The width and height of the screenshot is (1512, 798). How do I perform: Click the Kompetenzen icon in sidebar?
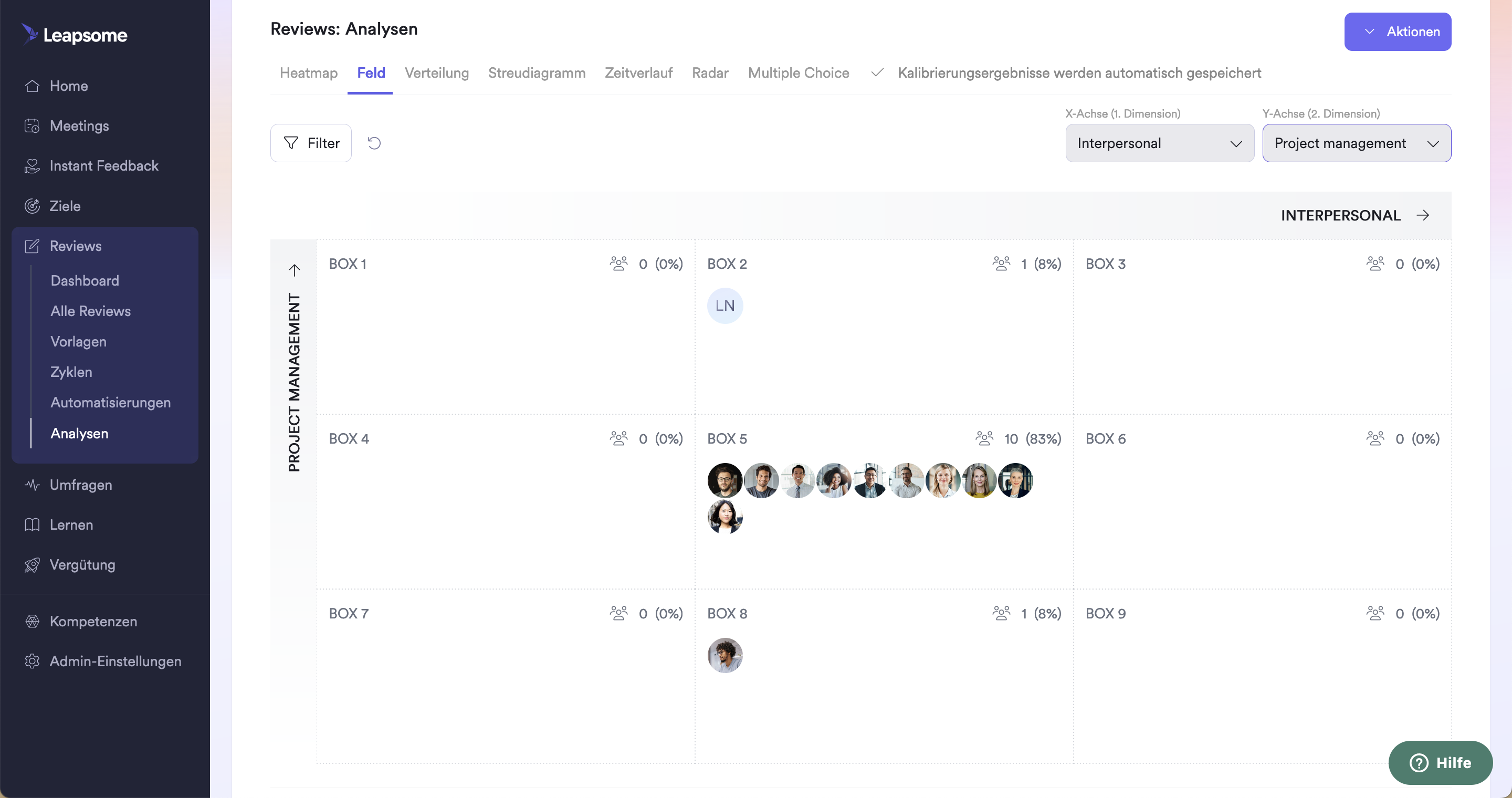tap(32, 622)
